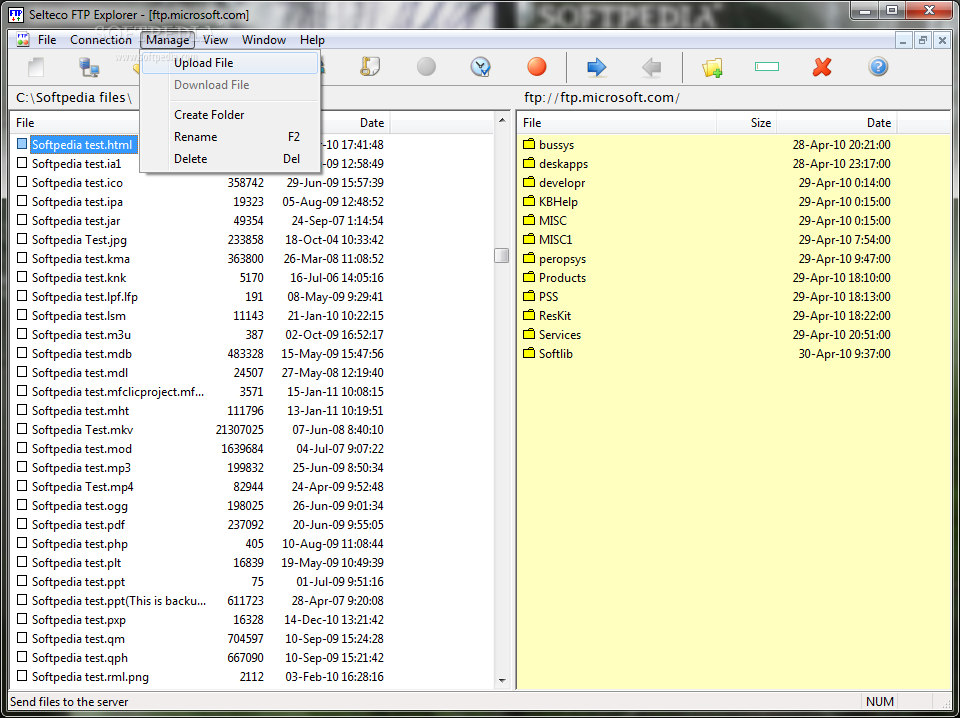Click the Softlib folder icon
Screen dimensions: 960x718
pyautogui.click(x=530, y=353)
